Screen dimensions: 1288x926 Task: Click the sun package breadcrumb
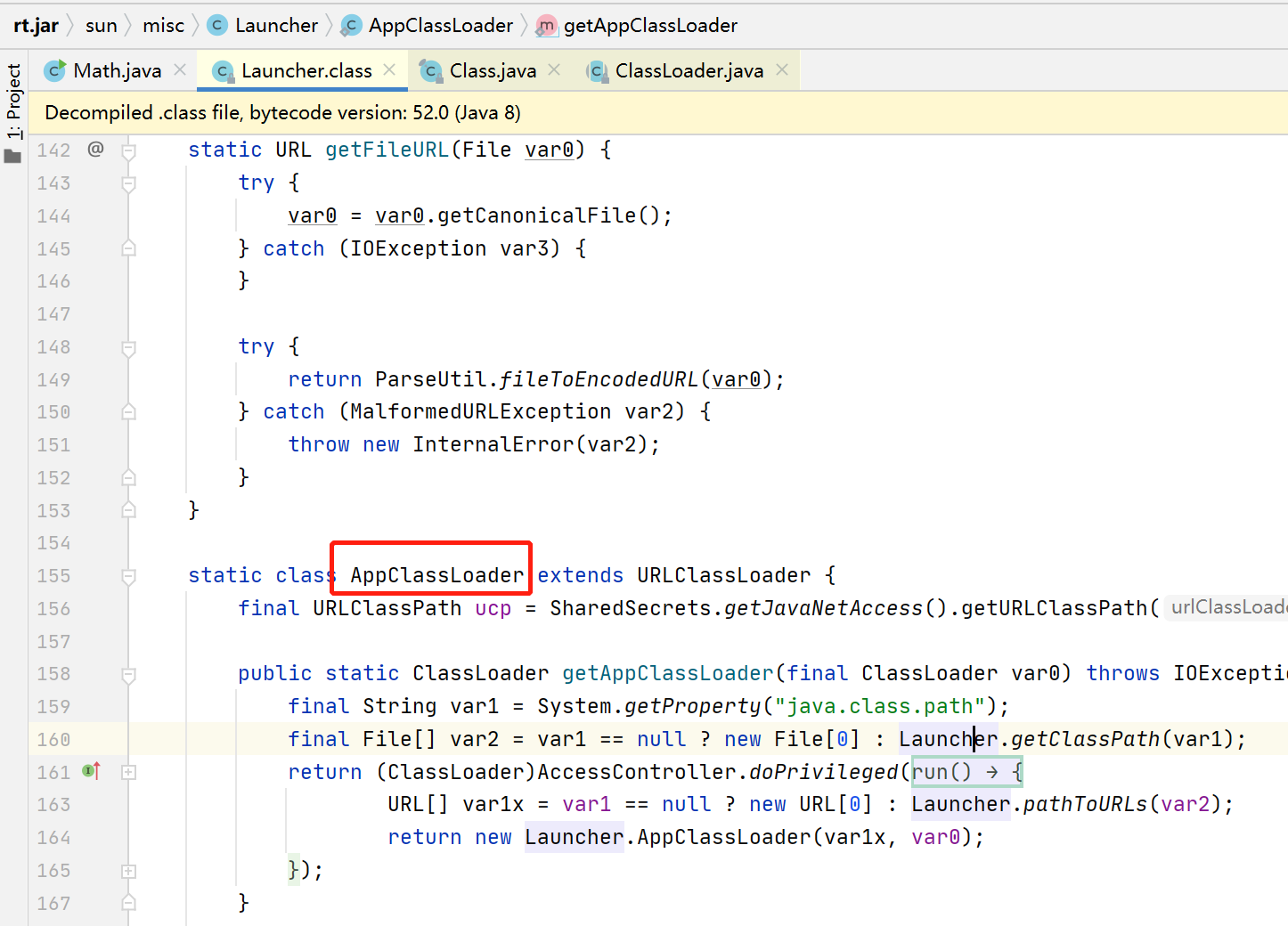click(x=102, y=26)
